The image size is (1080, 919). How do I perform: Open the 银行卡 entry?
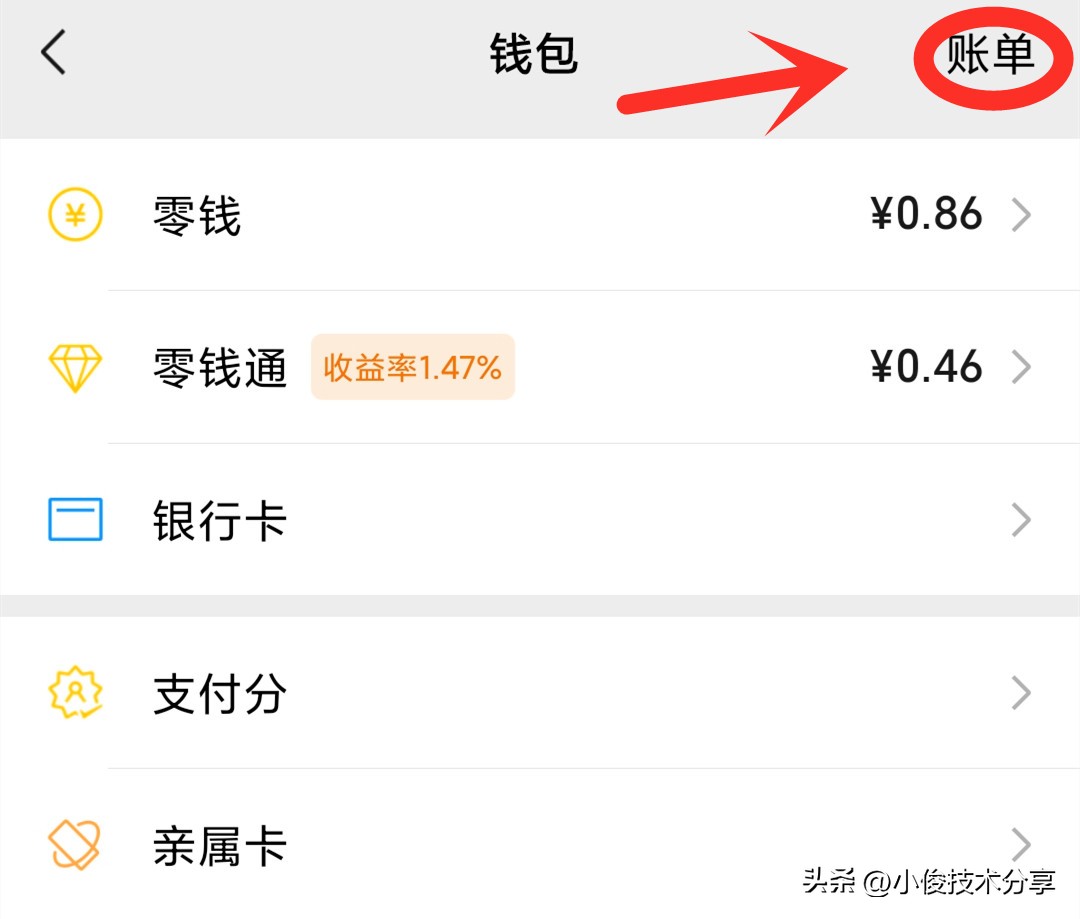220,521
